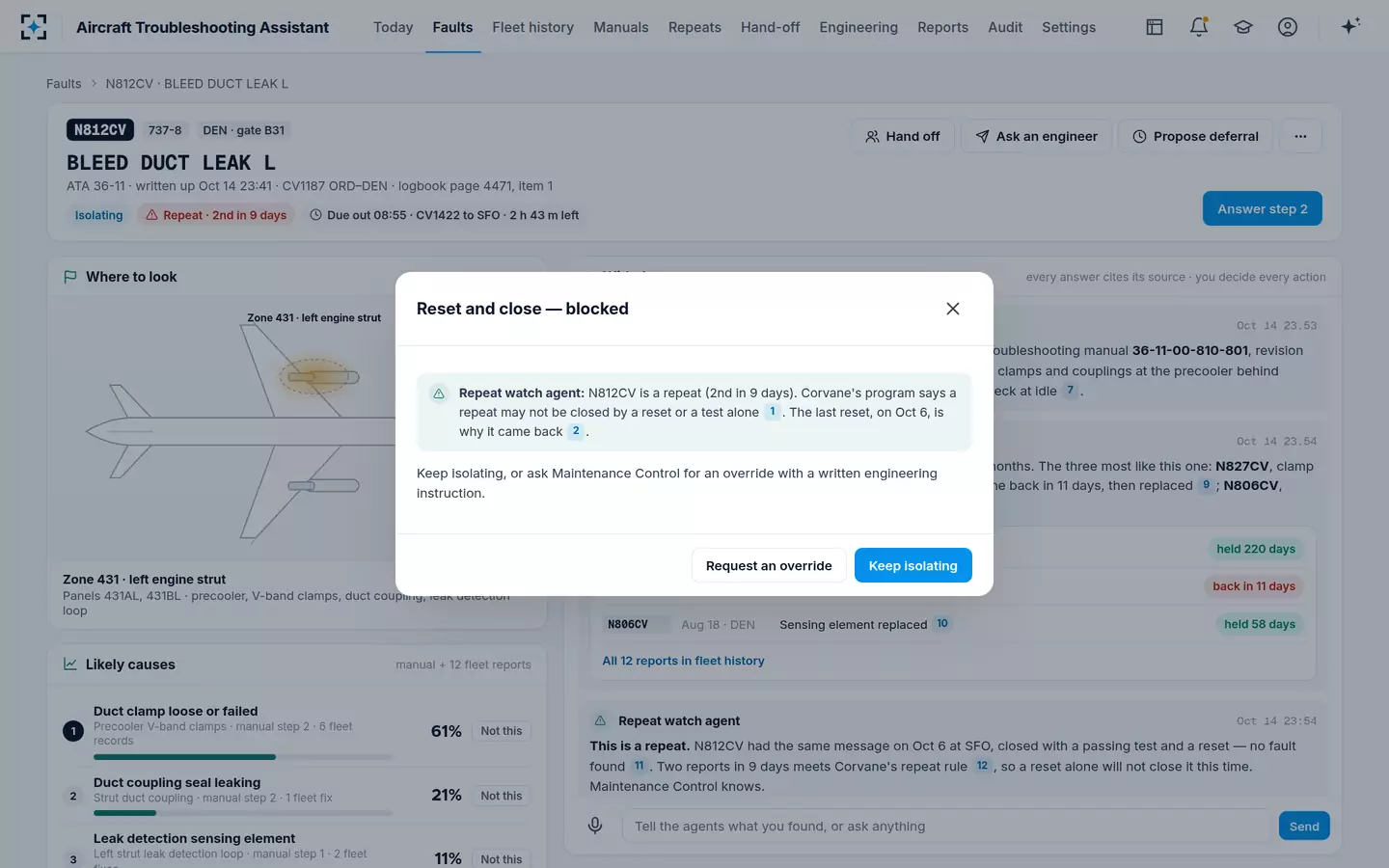Switch to the Today tab
This screenshot has width=1389, height=868.
pyautogui.click(x=394, y=27)
